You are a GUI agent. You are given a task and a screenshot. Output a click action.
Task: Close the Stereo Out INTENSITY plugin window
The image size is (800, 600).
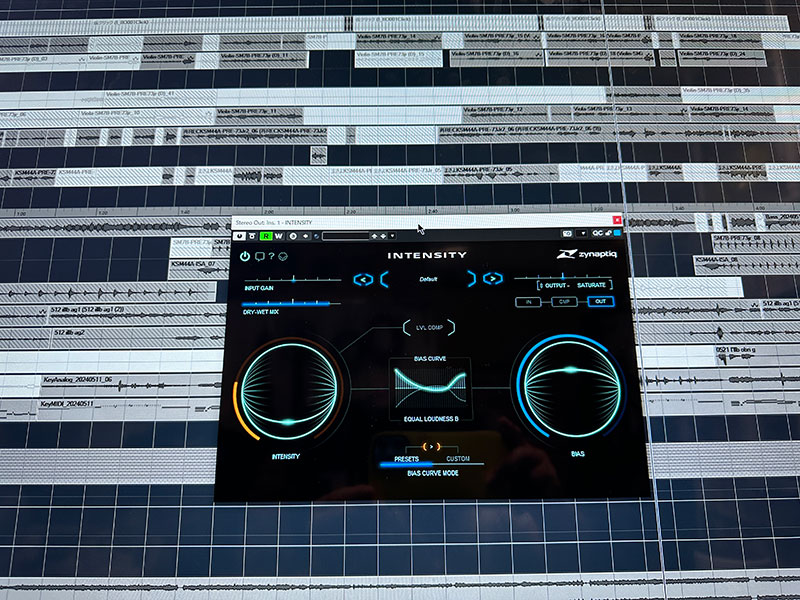617,220
